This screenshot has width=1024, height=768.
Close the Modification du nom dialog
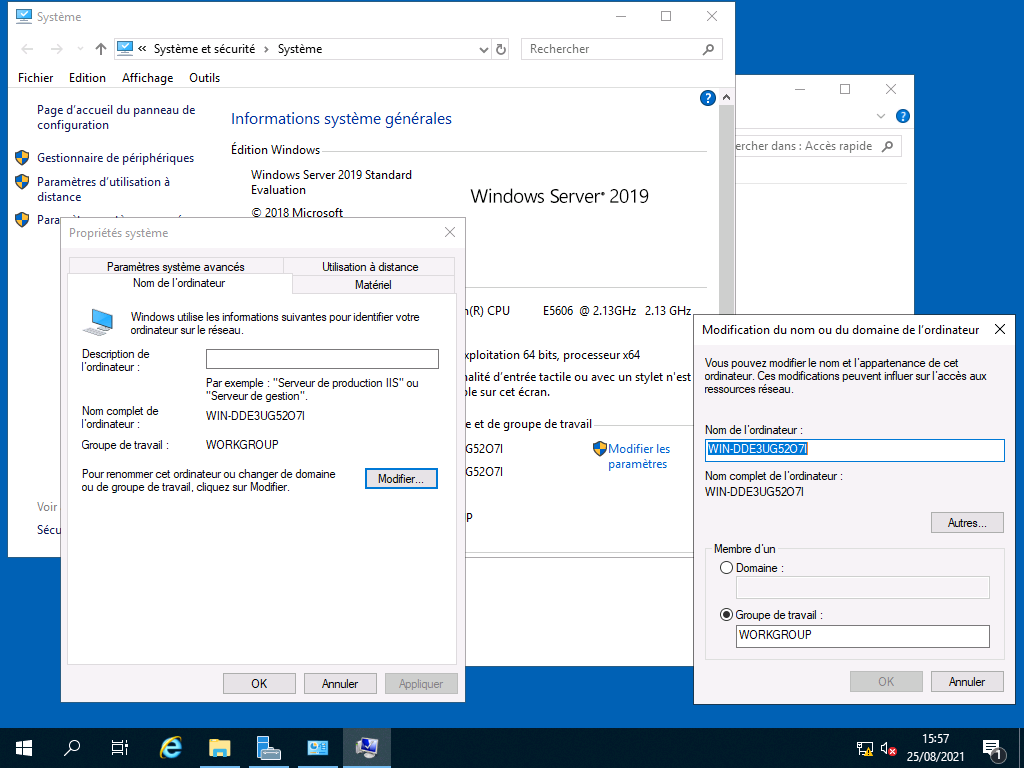tap(1000, 329)
